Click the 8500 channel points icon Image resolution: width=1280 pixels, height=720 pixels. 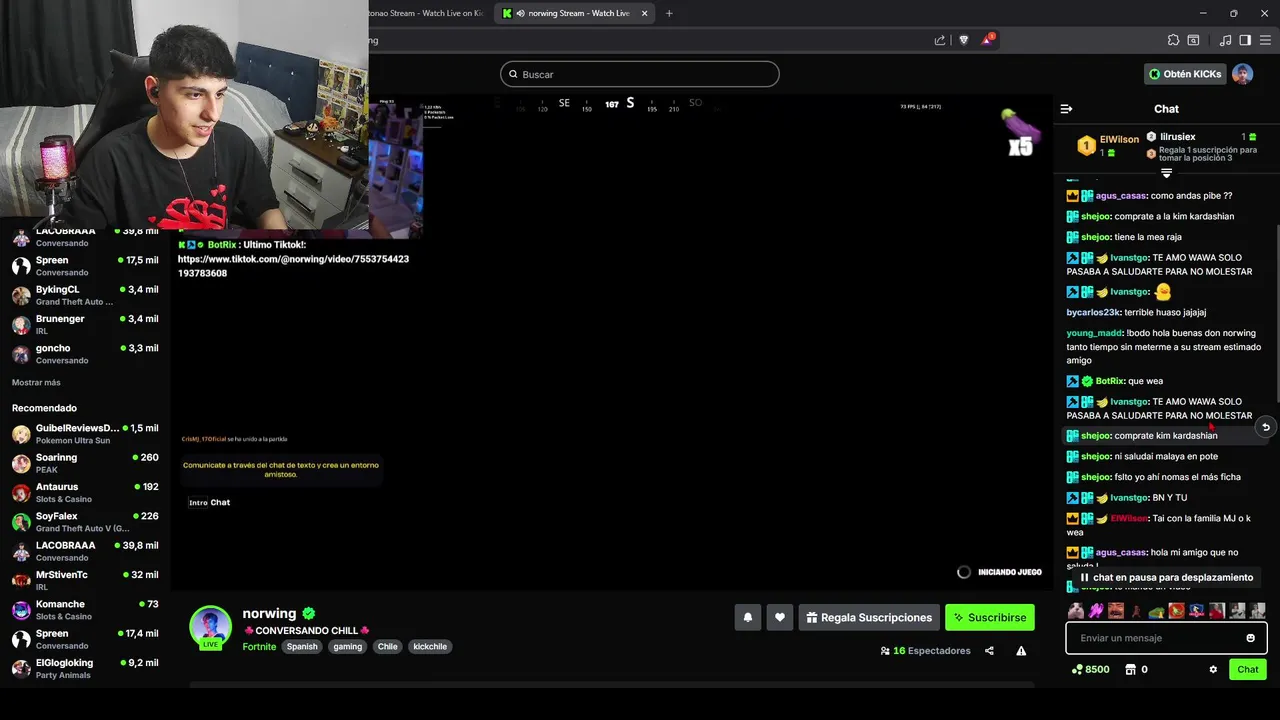[x=1077, y=670]
